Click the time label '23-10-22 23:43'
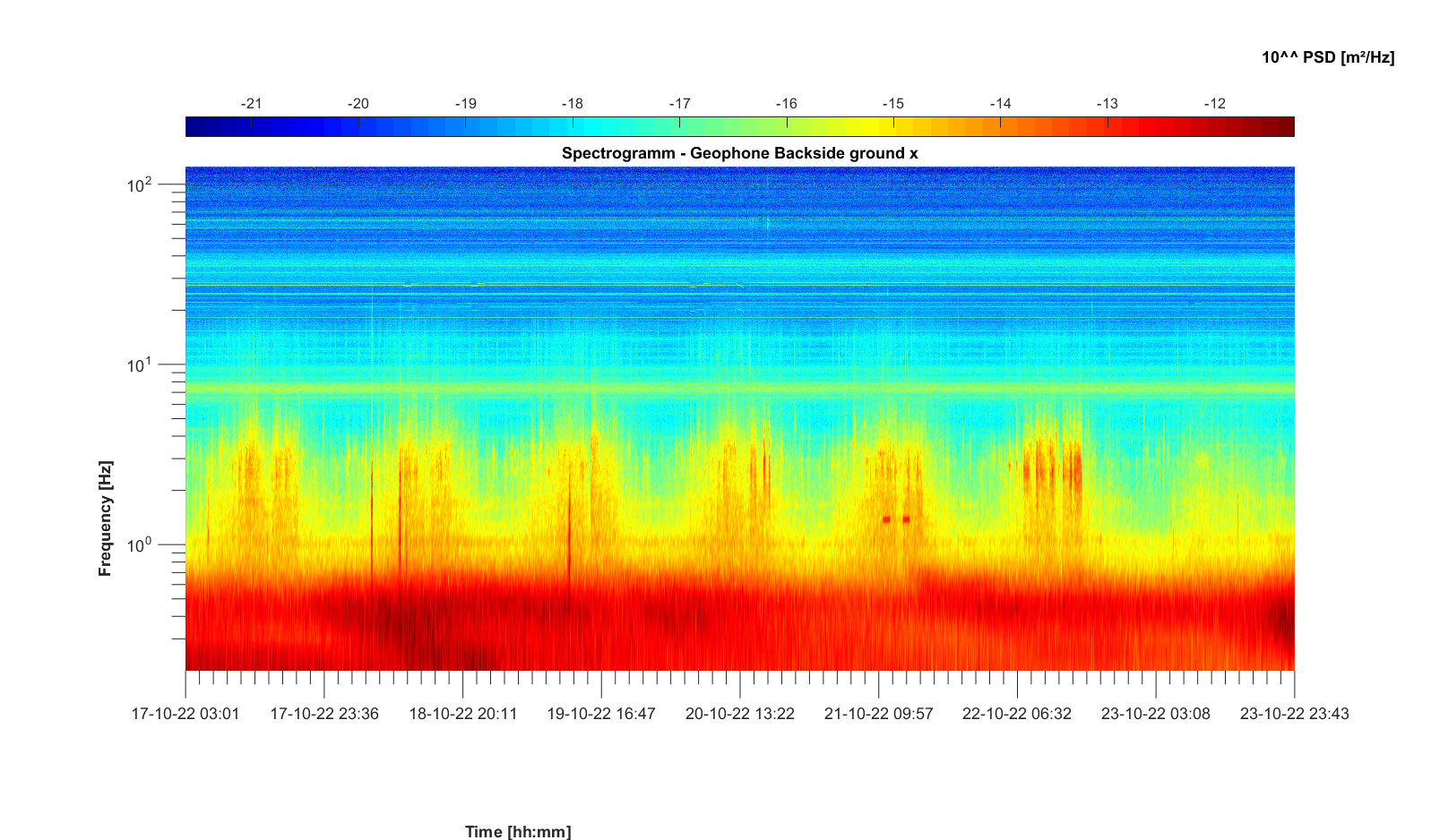The width and height of the screenshot is (1431, 840). point(1295,714)
